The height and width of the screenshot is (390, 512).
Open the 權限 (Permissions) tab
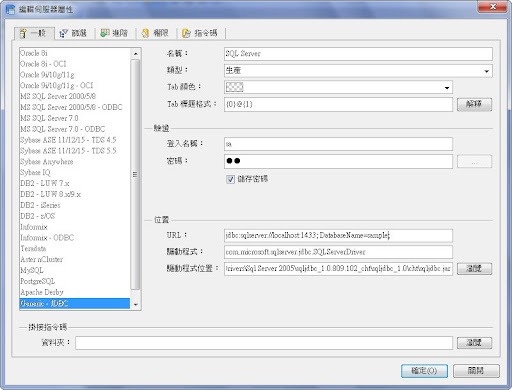click(155, 33)
